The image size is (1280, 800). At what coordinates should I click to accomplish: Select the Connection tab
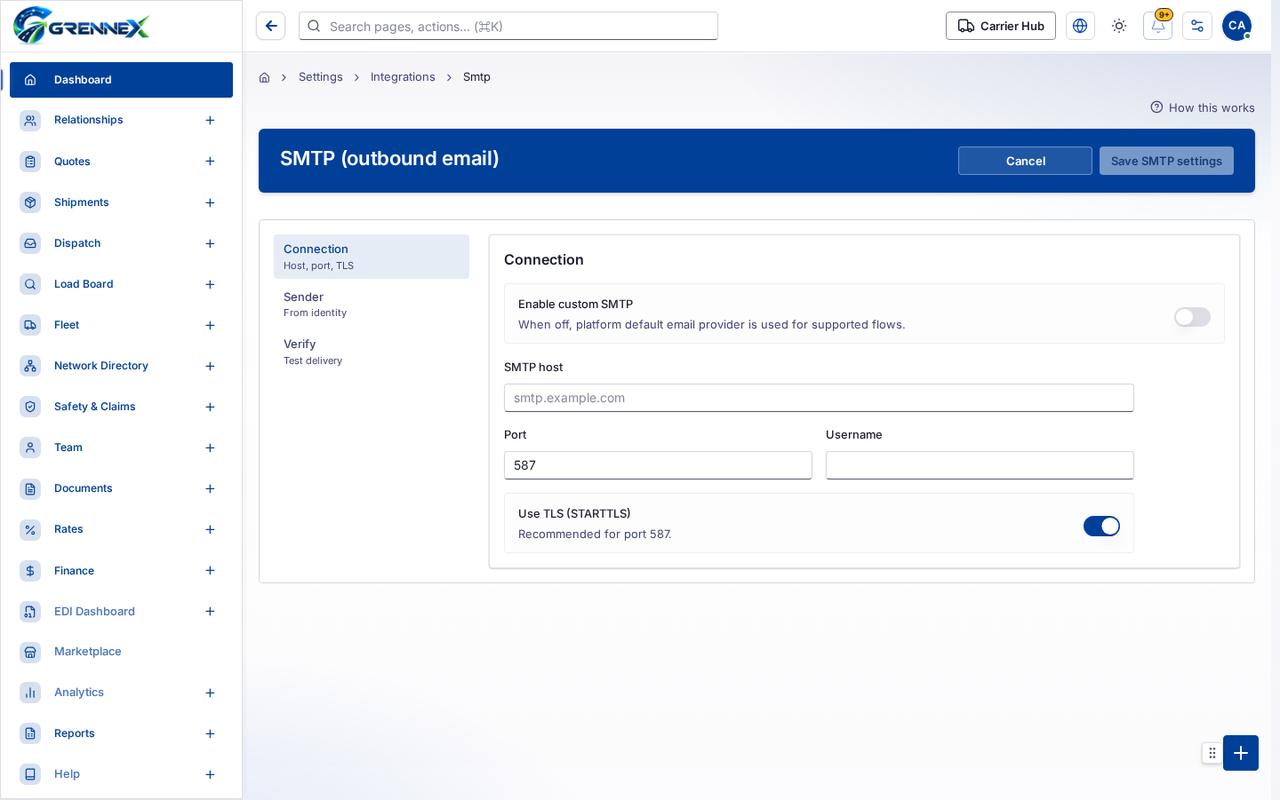(x=371, y=256)
